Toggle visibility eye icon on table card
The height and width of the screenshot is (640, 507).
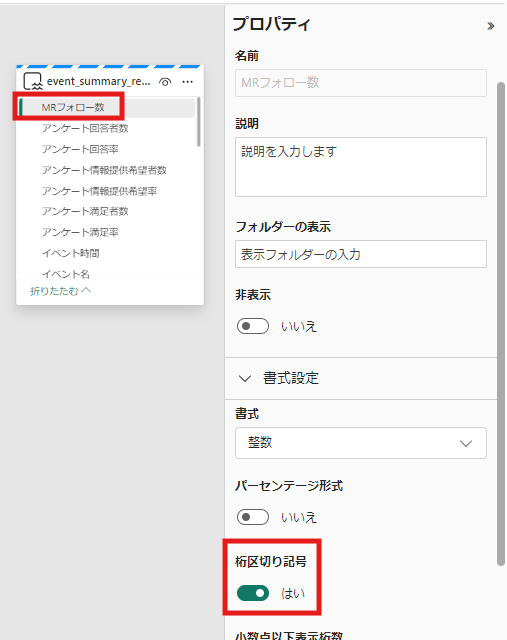coord(165,82)
